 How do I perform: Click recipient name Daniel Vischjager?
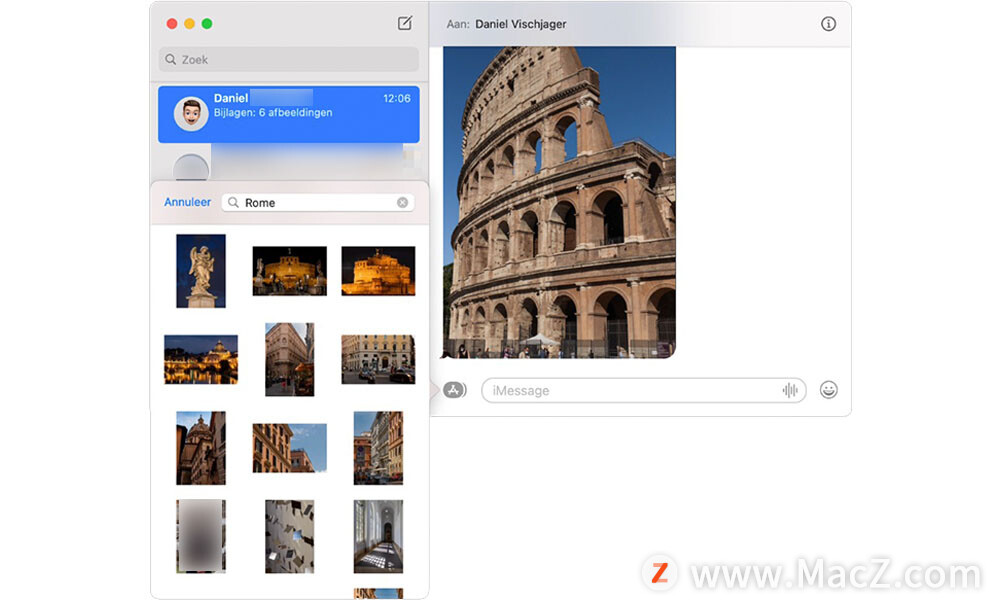click(520, 24)
